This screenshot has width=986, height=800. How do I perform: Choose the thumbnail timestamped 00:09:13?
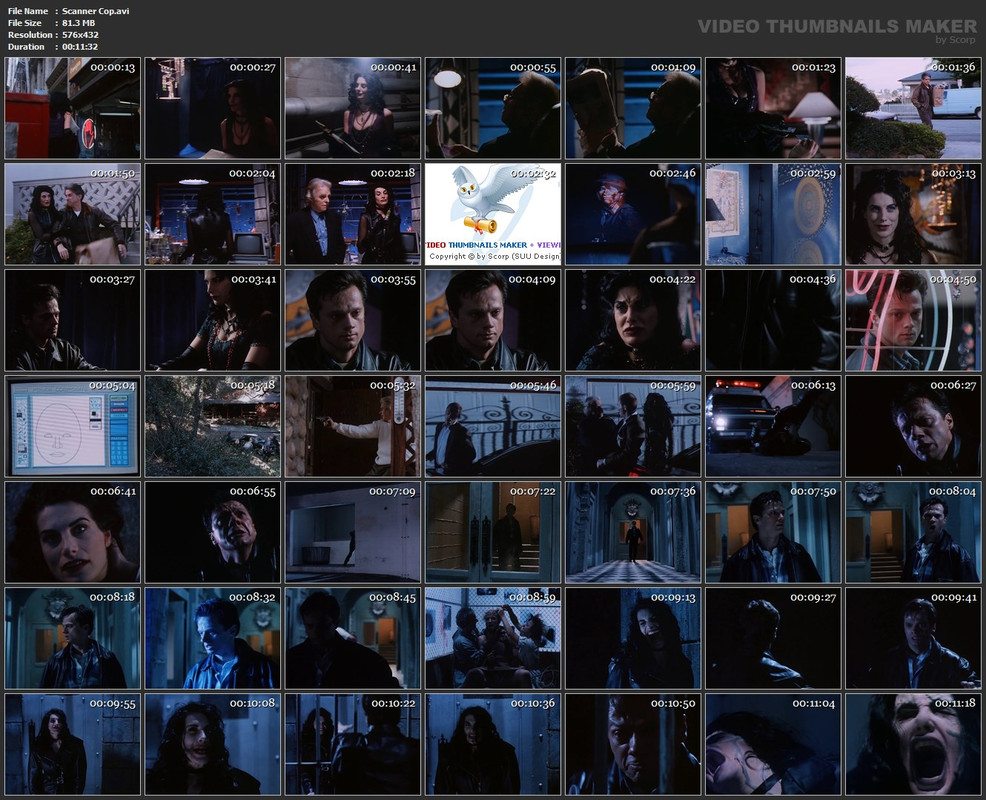(633, 638)
